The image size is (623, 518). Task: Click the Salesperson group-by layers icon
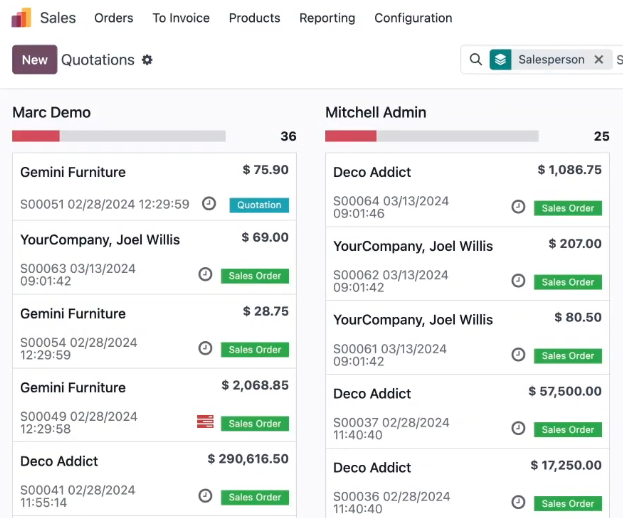coord(500,60)
